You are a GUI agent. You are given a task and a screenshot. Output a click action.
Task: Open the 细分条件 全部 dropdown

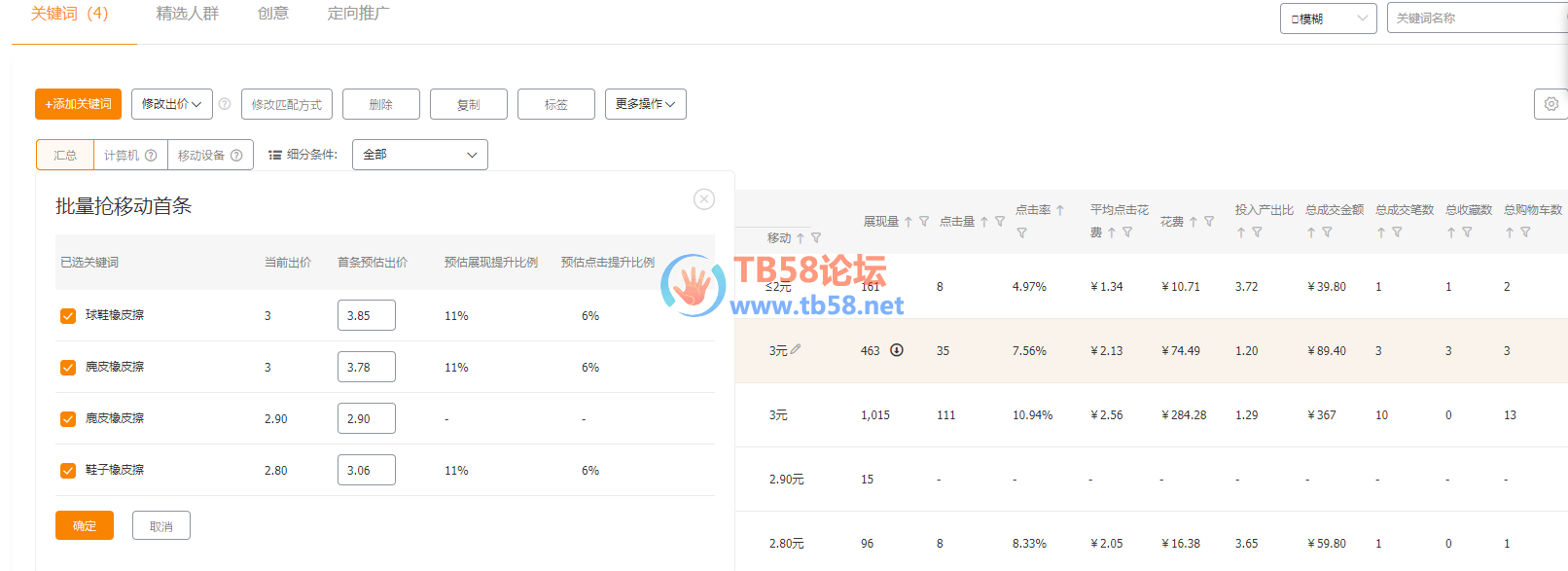[419, 155]
